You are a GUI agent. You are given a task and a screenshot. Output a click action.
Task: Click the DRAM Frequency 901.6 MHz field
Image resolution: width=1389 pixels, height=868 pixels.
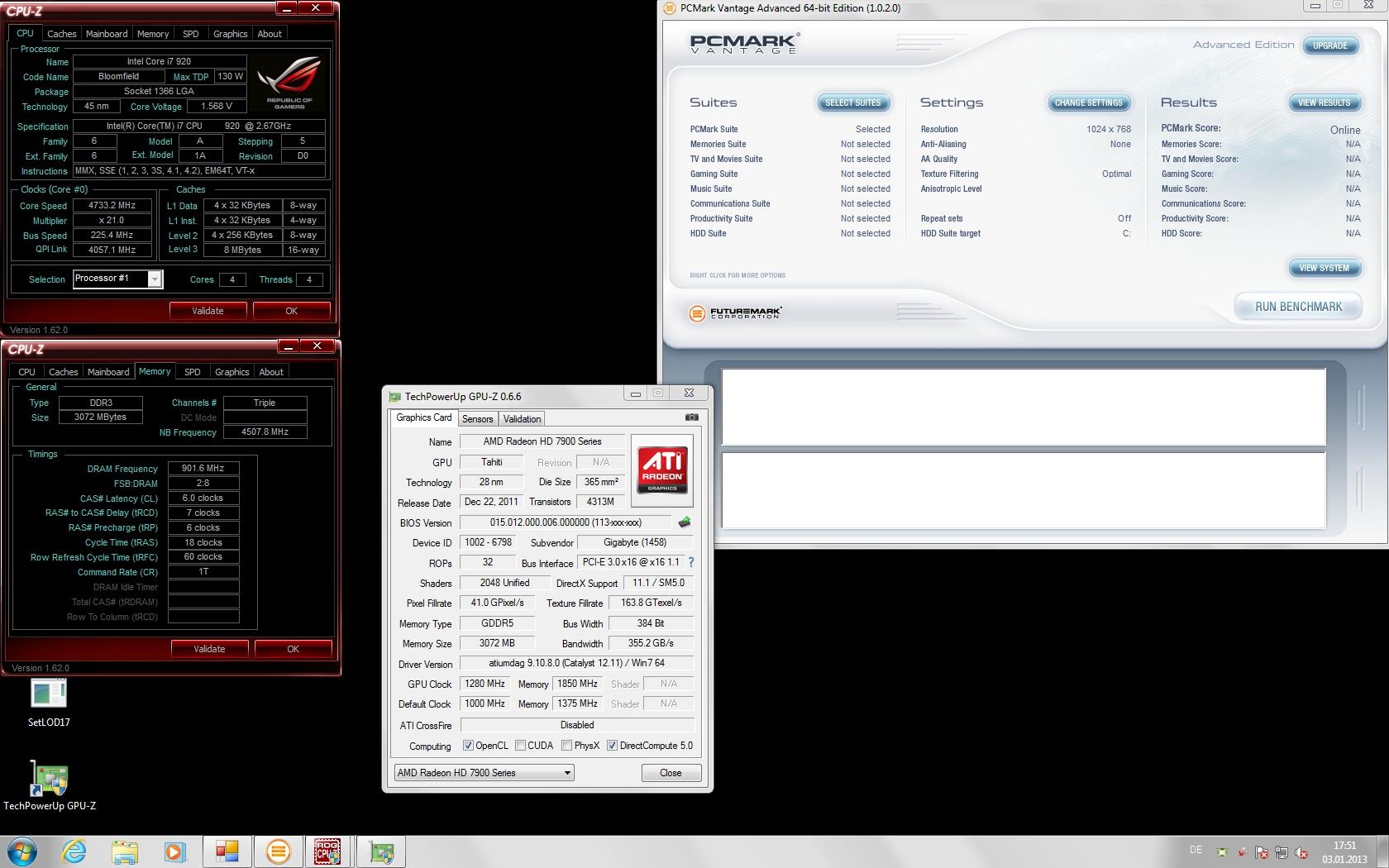tap(203, 468)
